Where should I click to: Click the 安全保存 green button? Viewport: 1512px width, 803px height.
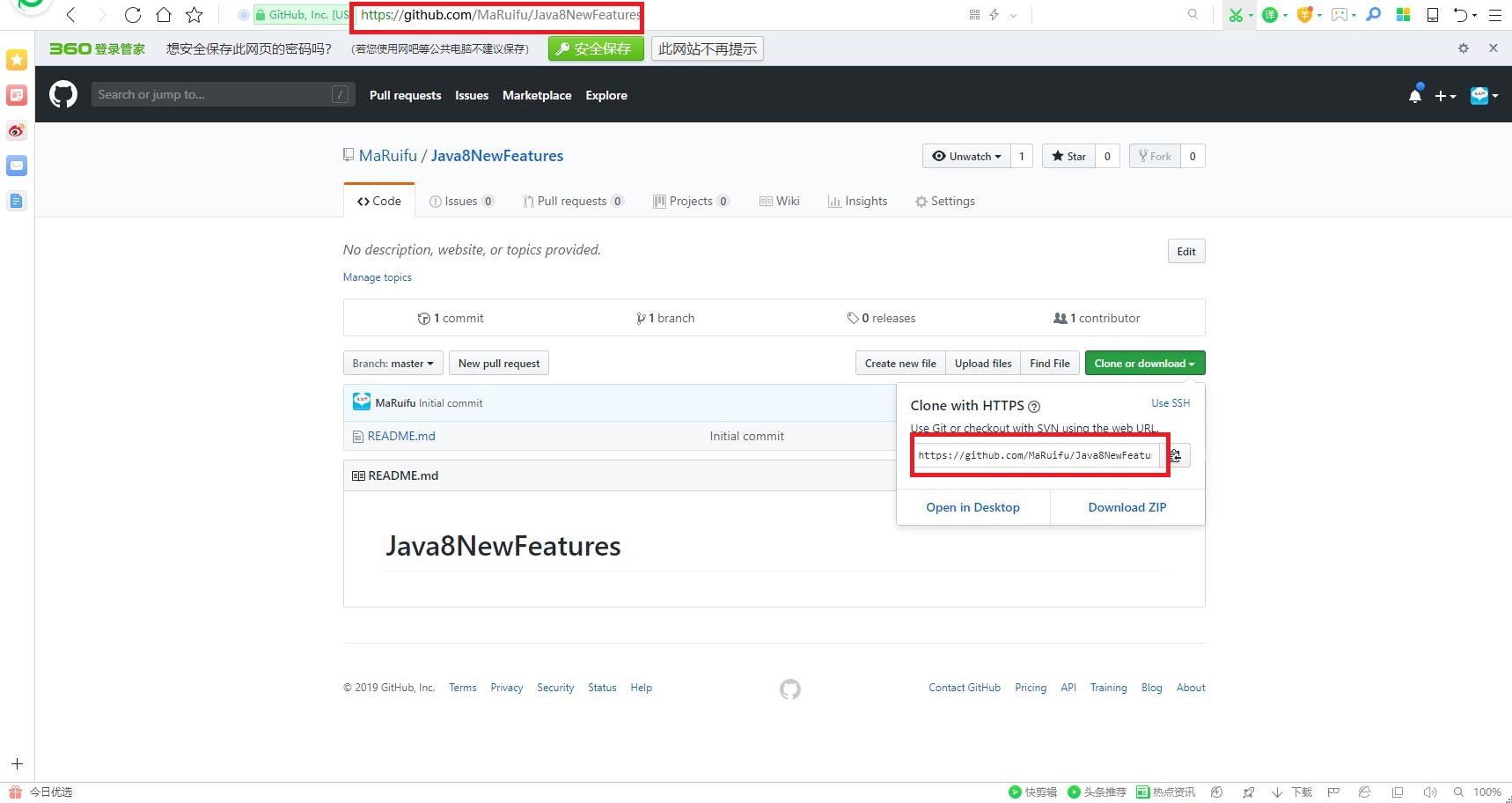point(596,49)
